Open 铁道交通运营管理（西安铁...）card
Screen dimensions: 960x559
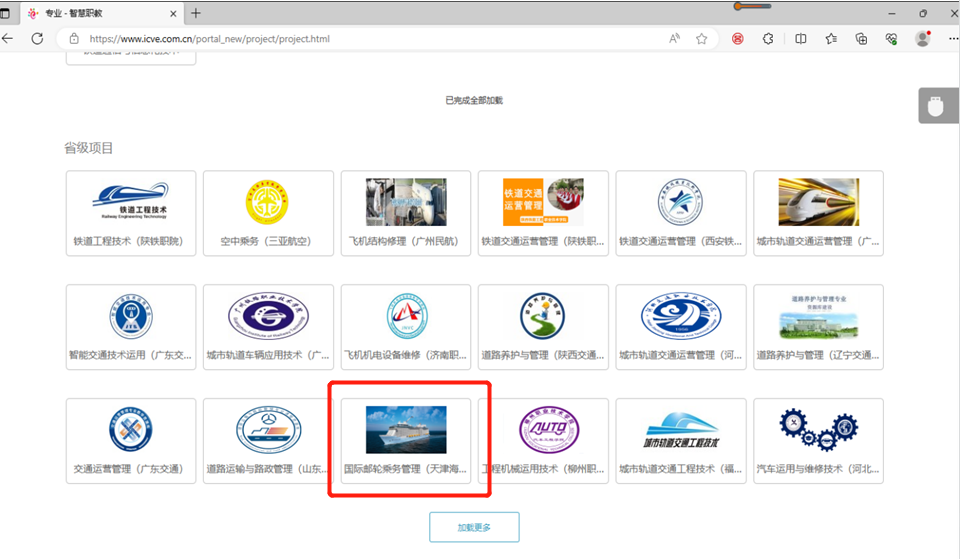point(681,213)
